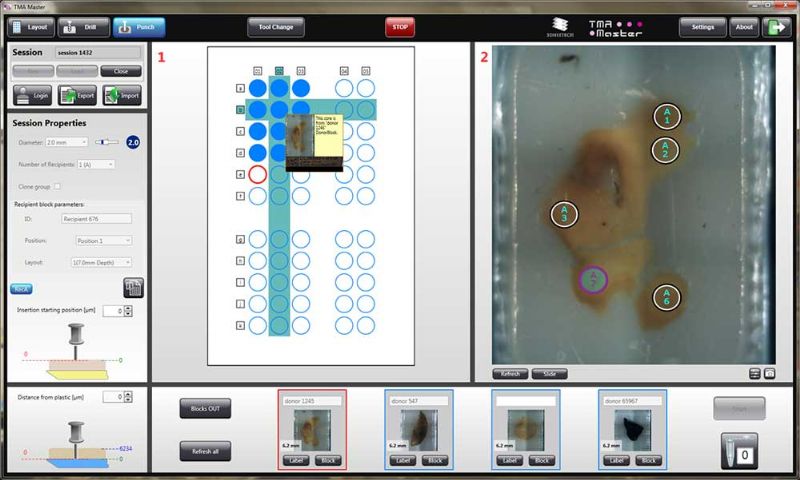Click empty core at row k column 05

(x=366, y=325)
